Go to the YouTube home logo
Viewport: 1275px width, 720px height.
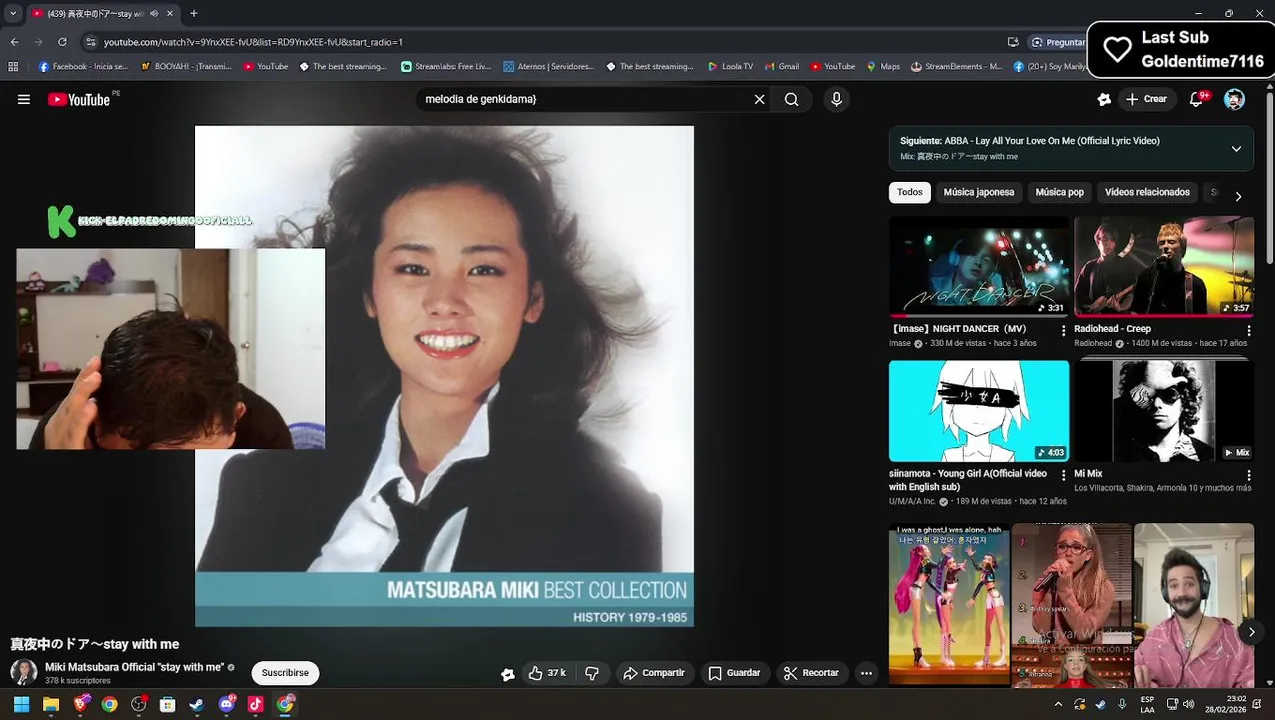(79, 99)
